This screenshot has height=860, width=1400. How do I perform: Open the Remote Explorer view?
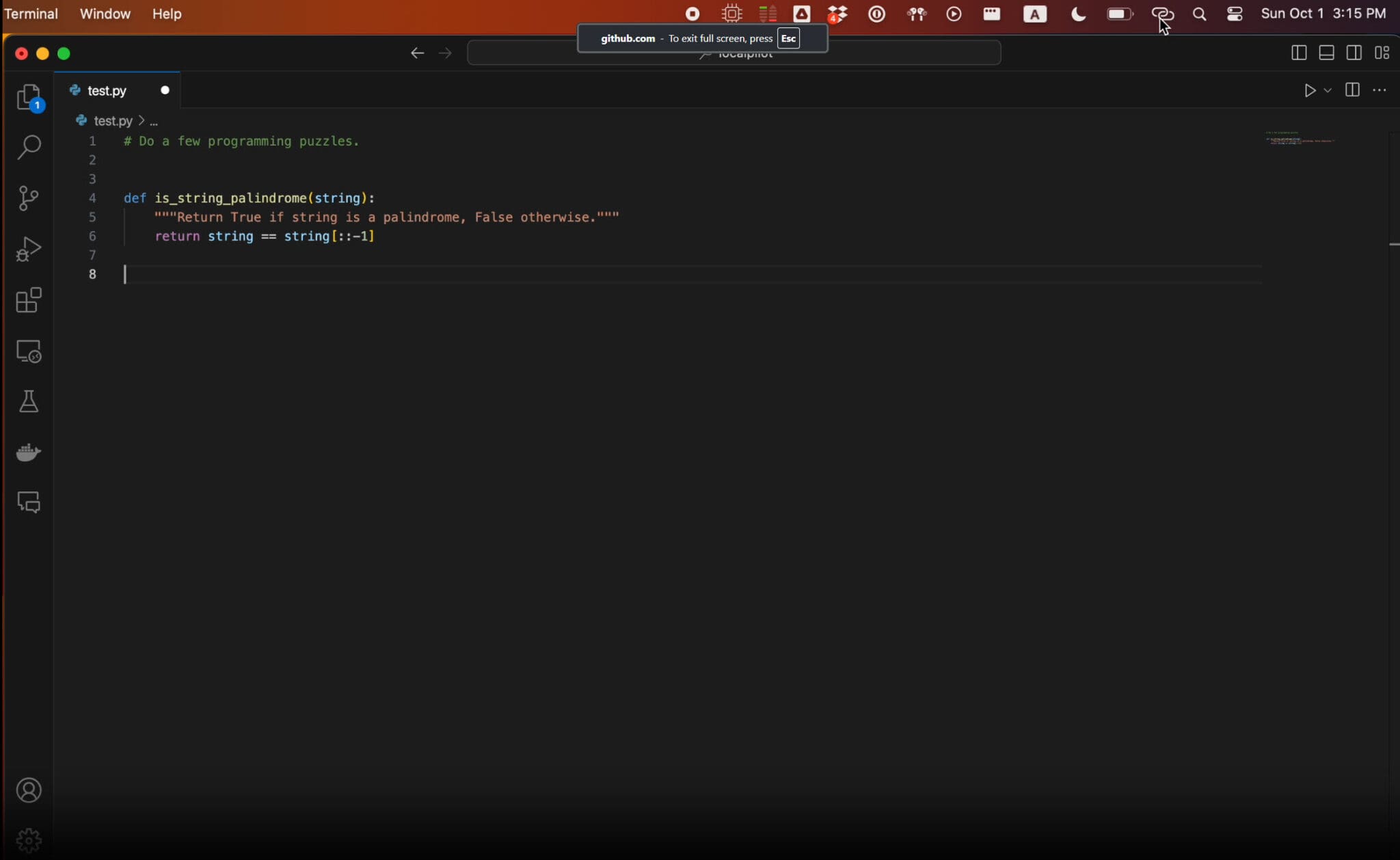(29, 351)
